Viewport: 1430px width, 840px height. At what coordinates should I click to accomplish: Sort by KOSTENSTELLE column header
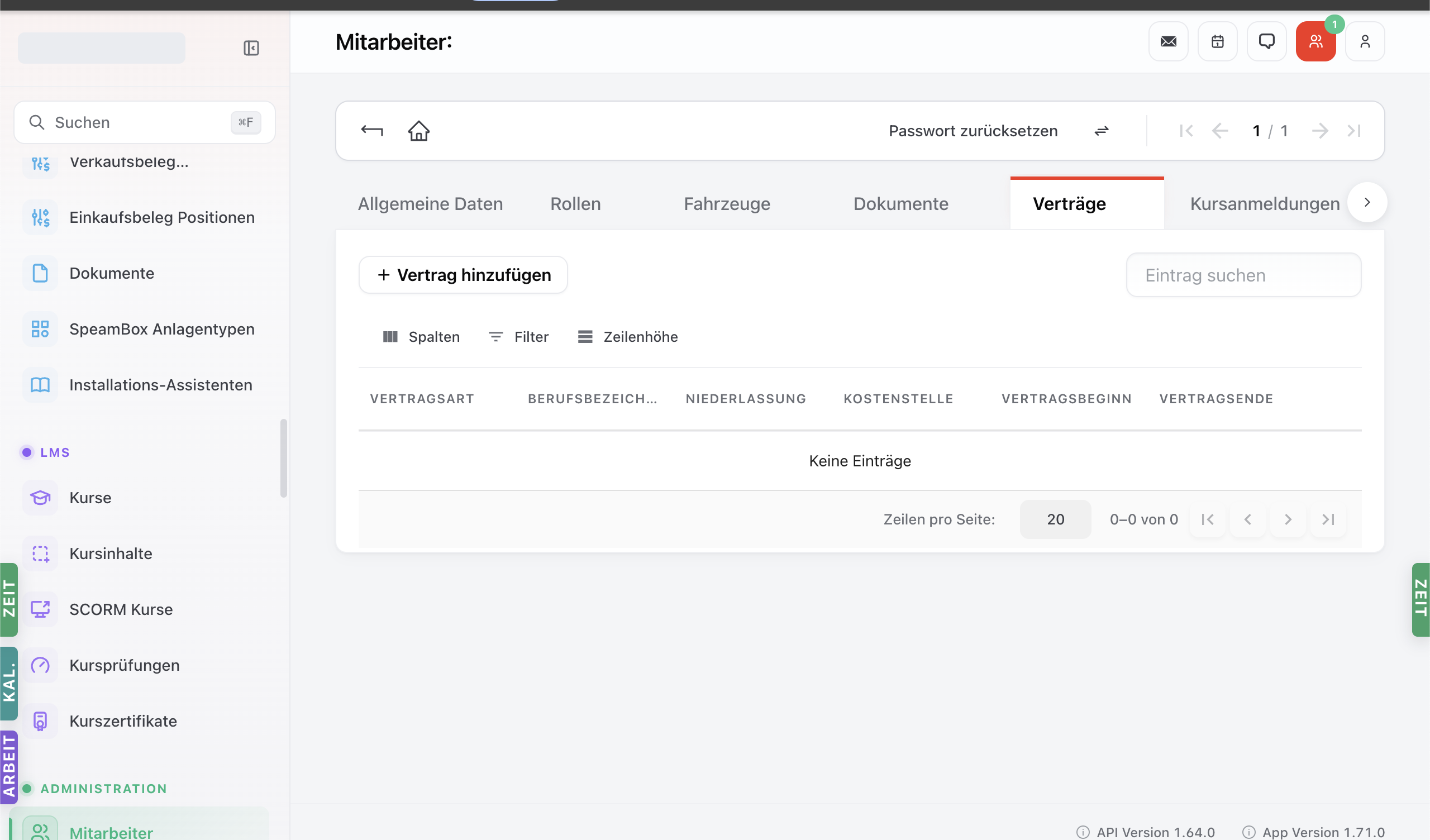tap(898, 399)
